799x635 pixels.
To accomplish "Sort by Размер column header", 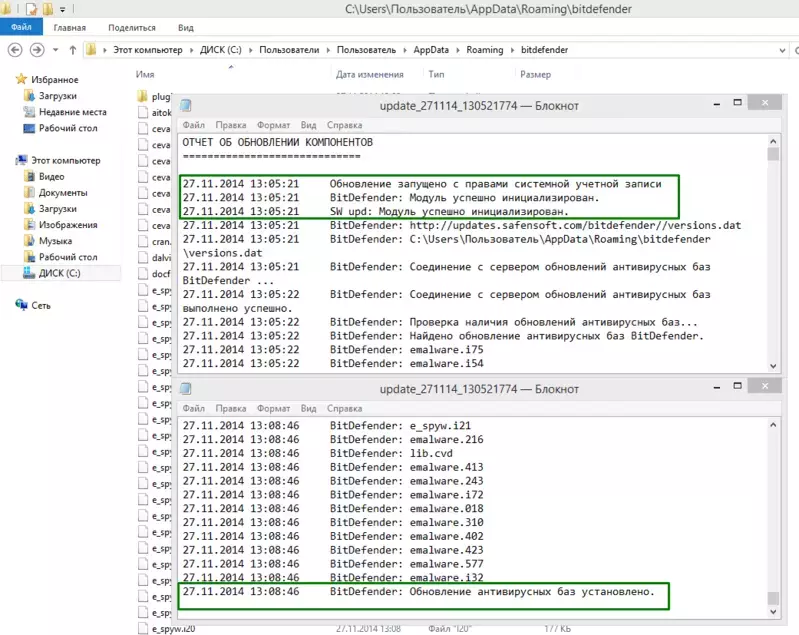I will tap(535, 74).
